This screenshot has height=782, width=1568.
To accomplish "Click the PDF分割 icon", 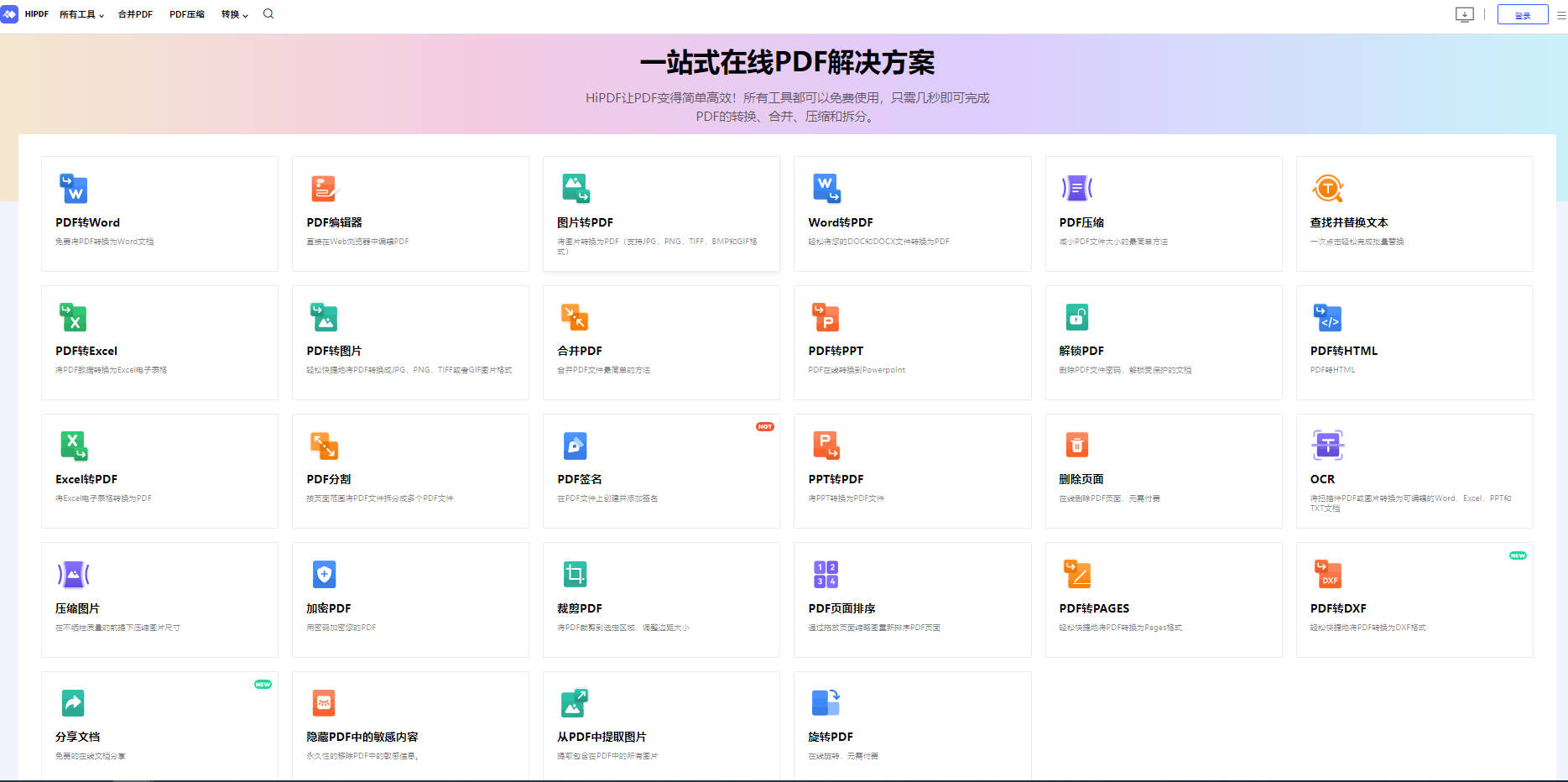I will [324, 446].
